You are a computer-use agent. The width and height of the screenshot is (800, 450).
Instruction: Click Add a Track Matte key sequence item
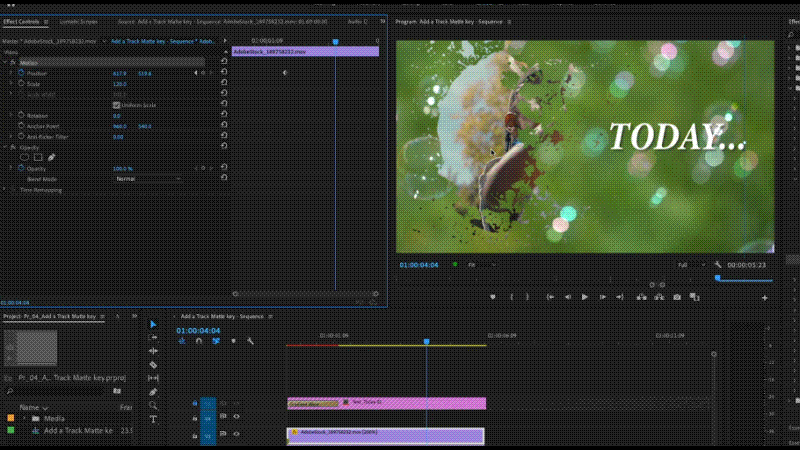[78, 431]
